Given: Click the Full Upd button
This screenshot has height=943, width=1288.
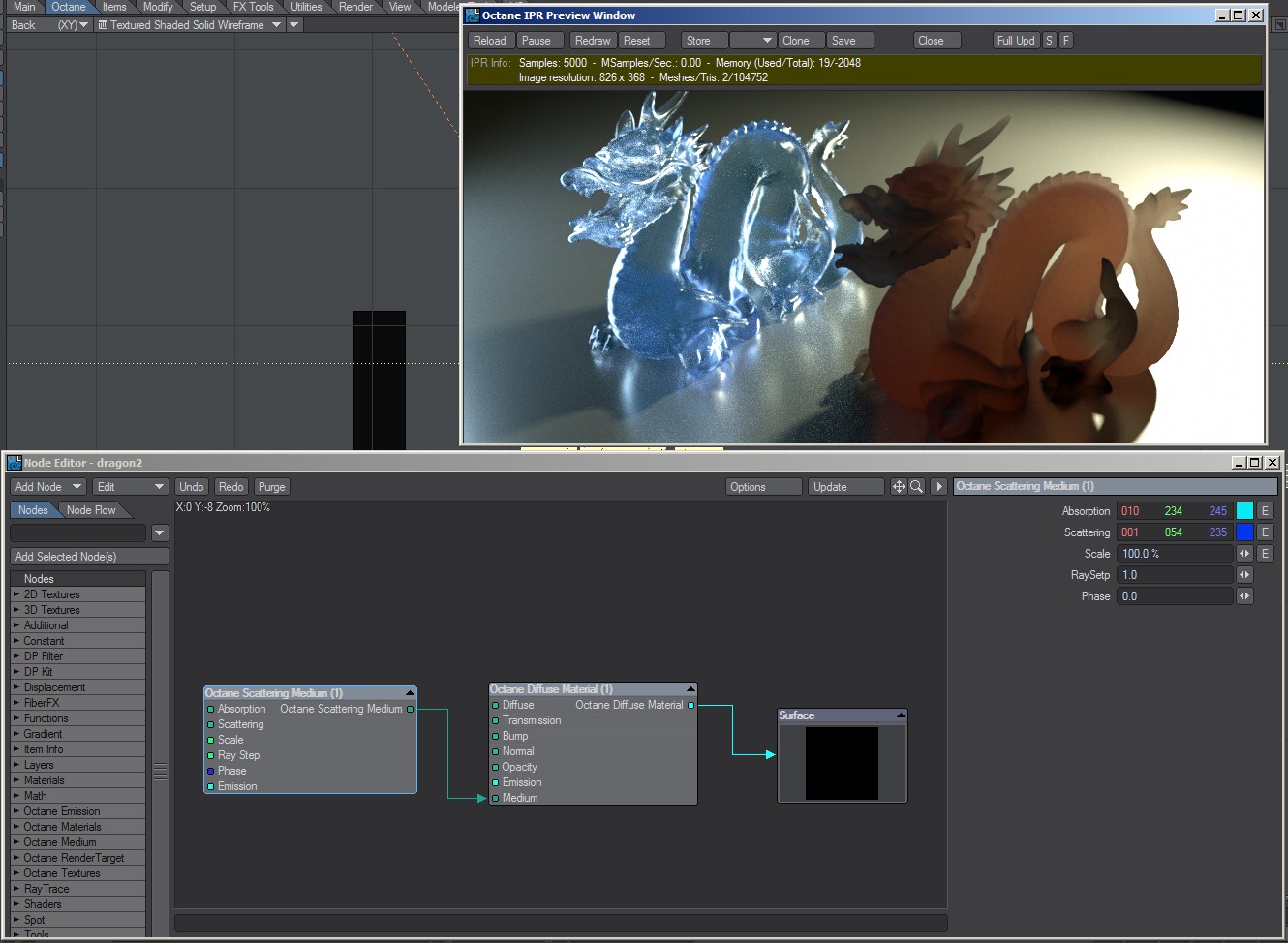Looking at the screenshot, I should tap(1016, 41).
